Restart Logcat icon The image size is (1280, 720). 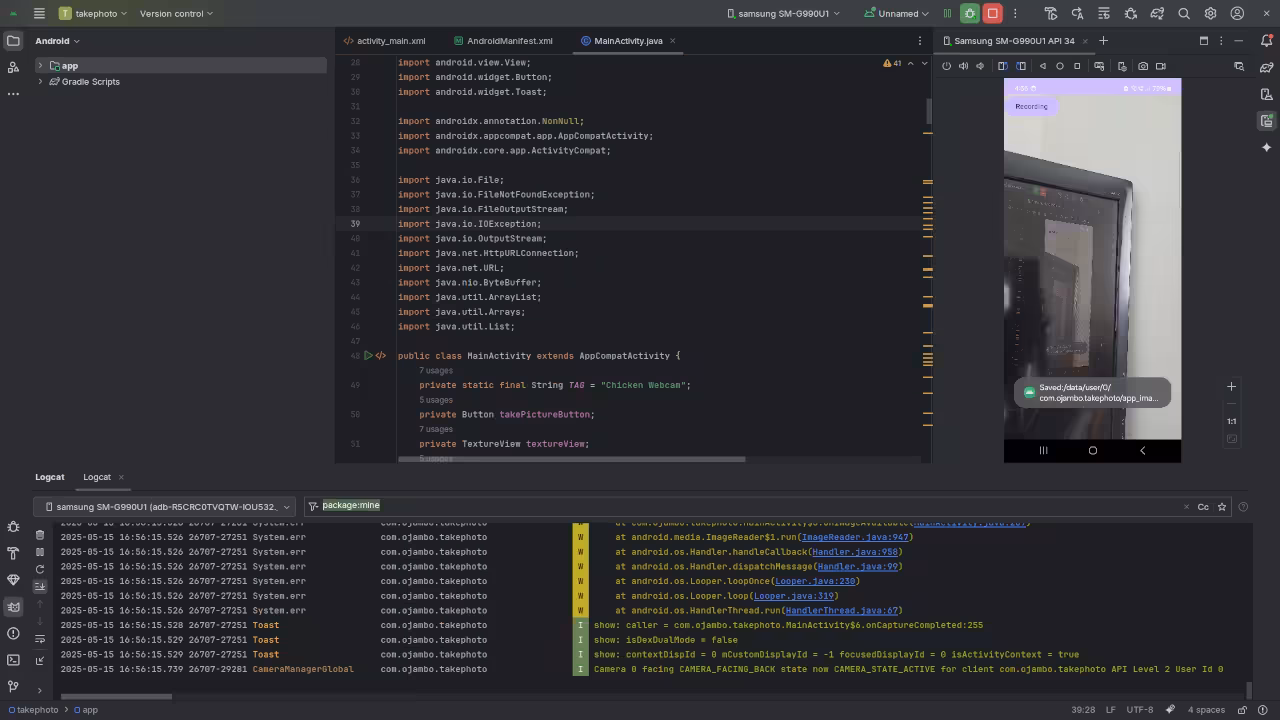(40, 569)
